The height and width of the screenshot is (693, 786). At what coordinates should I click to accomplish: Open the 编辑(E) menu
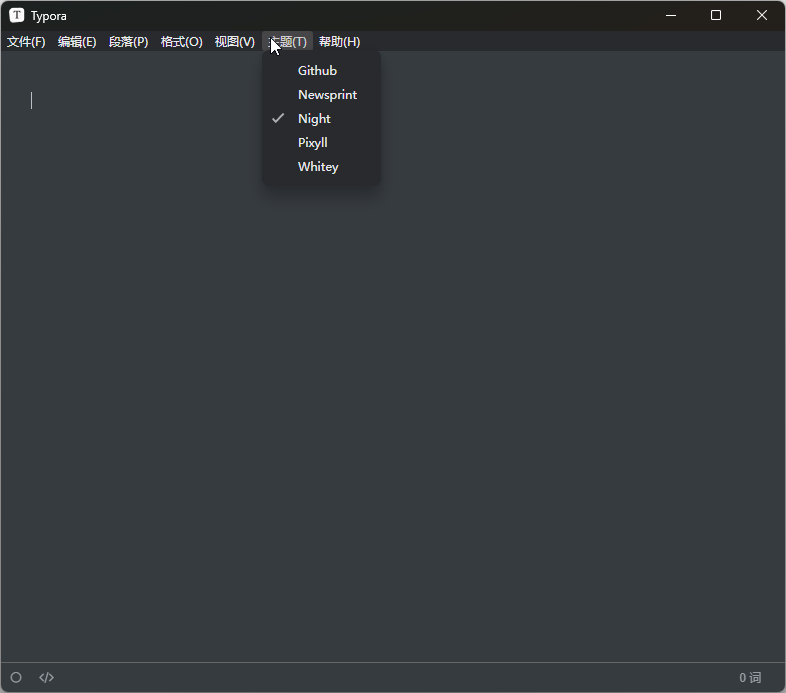pyautogui.click(x=77, y=42)
